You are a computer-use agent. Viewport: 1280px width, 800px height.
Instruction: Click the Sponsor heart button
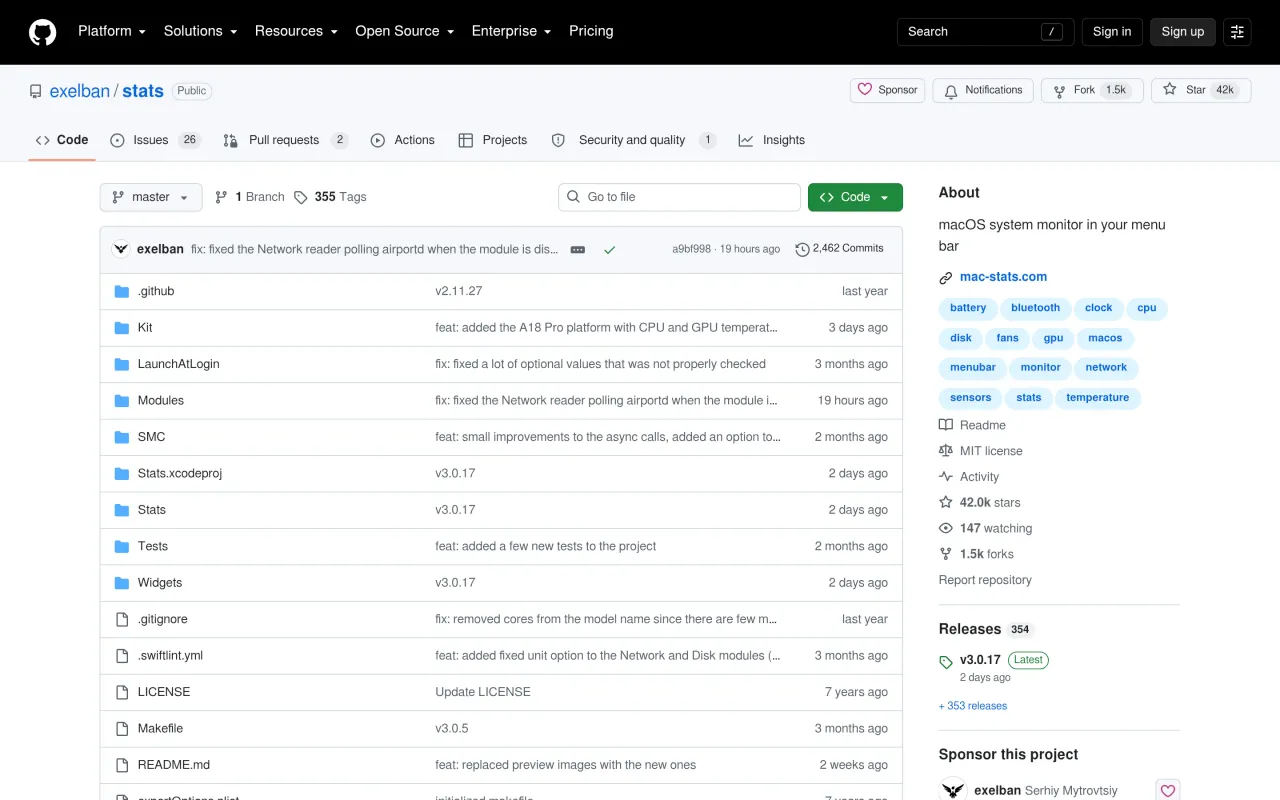click(887, 90)
